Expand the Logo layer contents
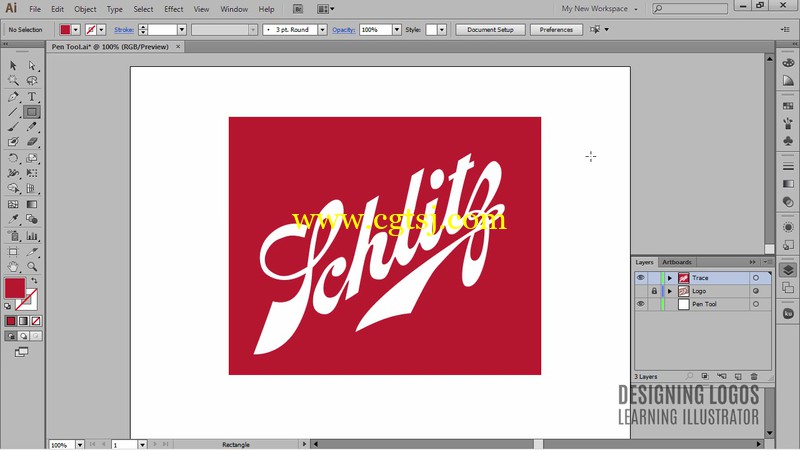This screenshot has width=800, height=450. [670, 291]
